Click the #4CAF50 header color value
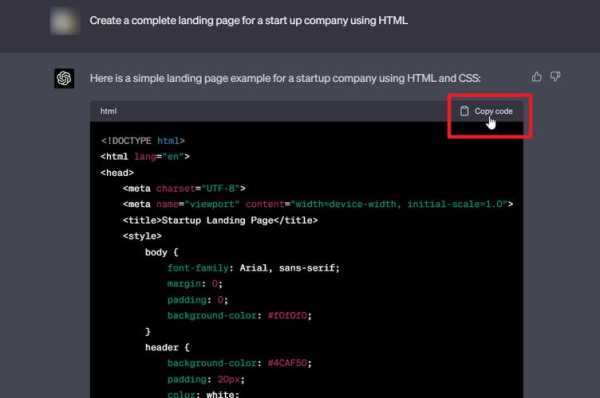 pyautogui.click(x=287, y=363)
